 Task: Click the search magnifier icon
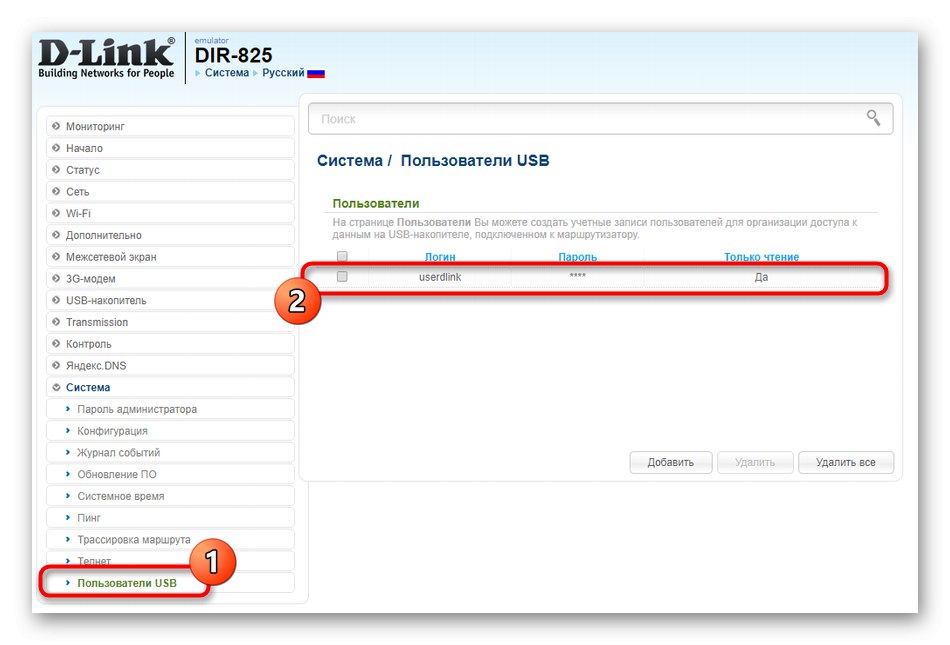point(872,117)
